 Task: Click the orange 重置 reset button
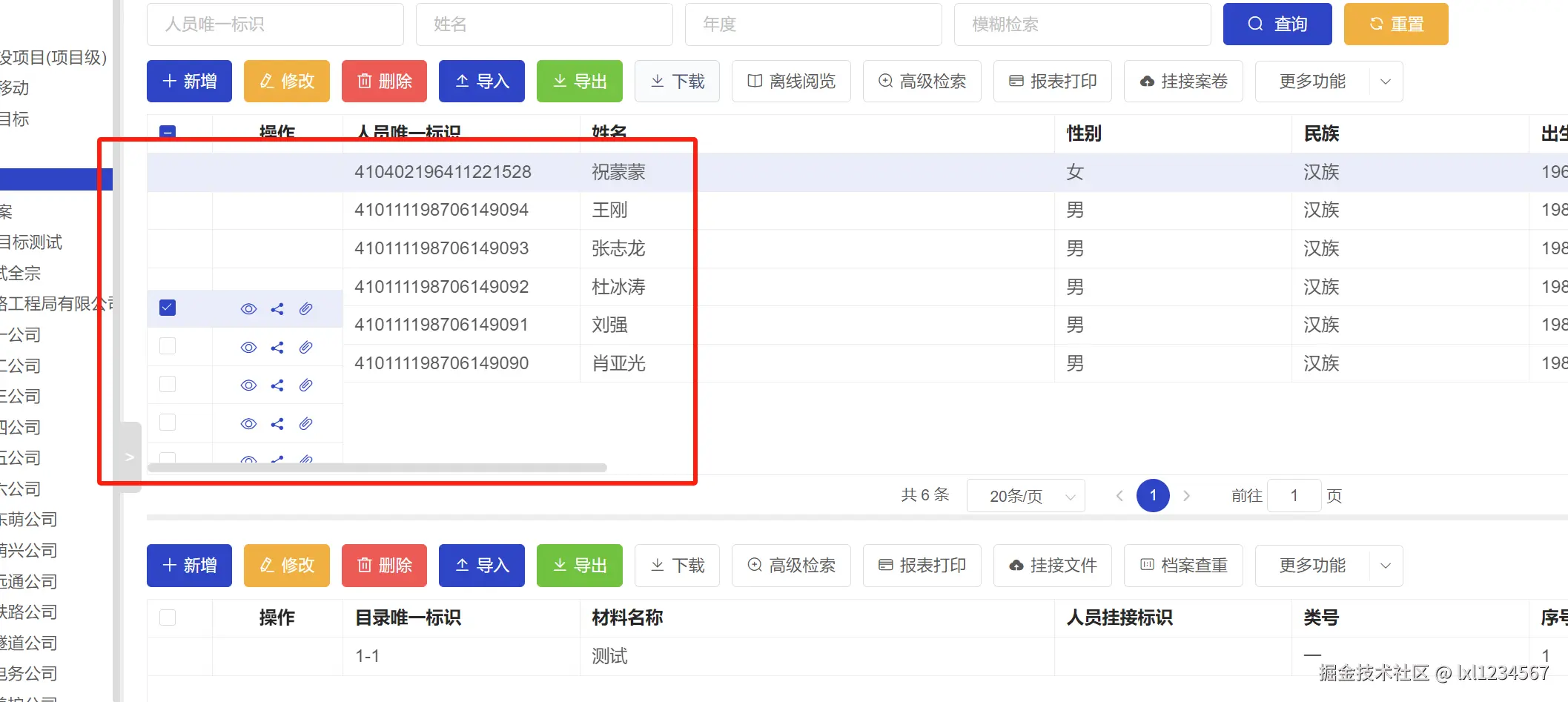[1396, 24]
